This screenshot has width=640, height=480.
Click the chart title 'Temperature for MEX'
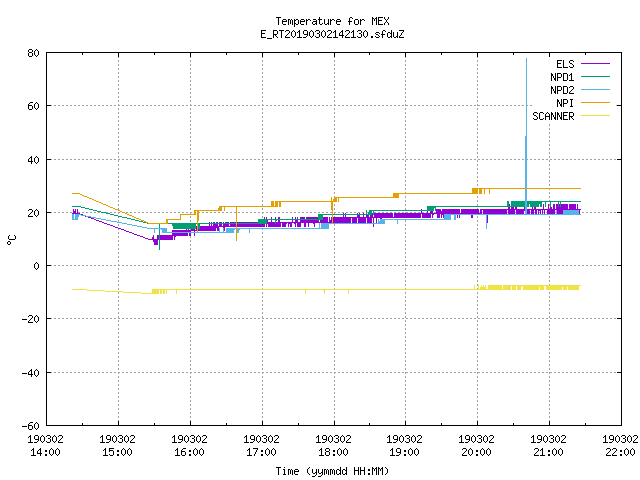point(332,21)
